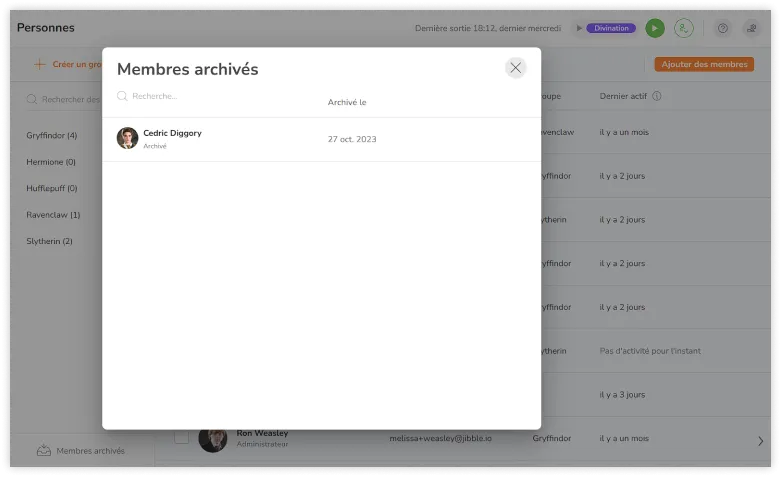Select Gryffindor (4) group

(x=52, y=135)
